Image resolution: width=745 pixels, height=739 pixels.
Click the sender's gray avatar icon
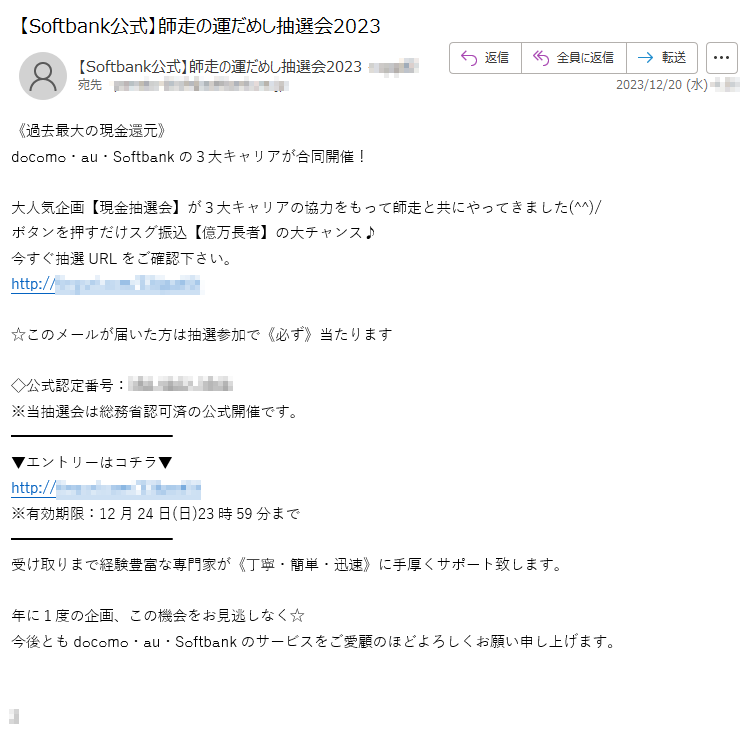tap(43, 76)
